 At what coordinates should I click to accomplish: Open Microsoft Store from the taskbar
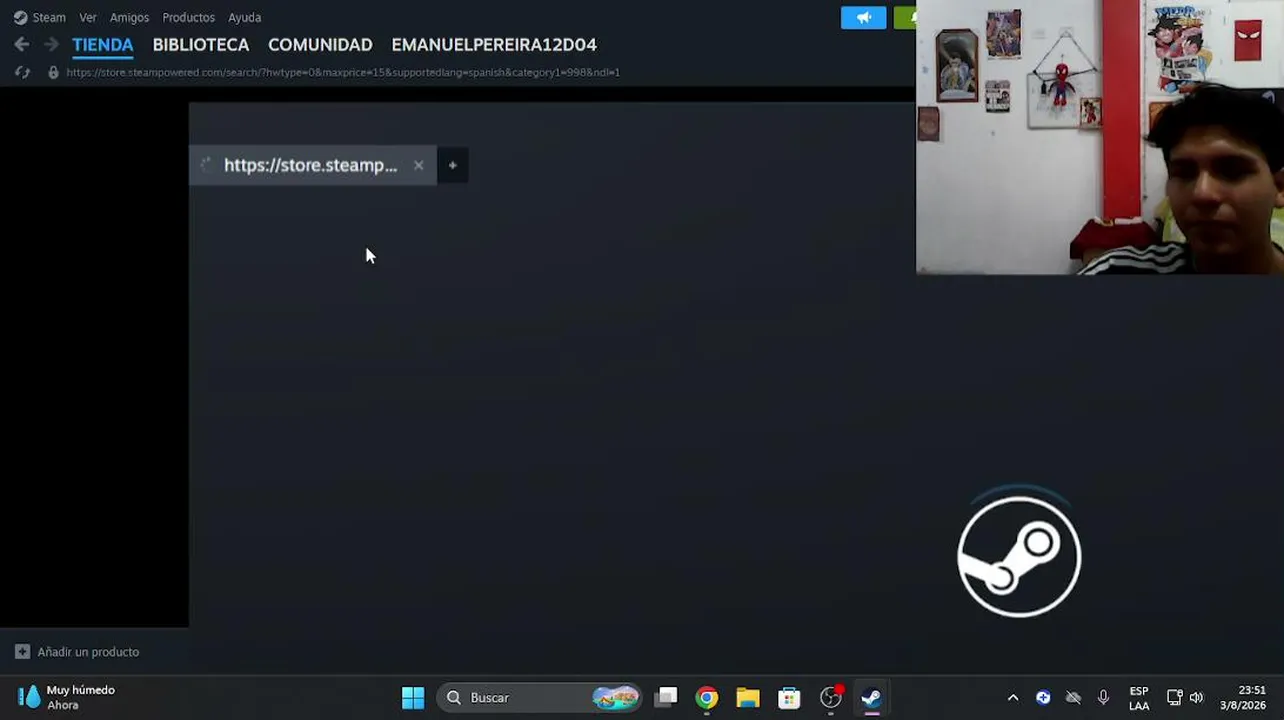point(789,698)
